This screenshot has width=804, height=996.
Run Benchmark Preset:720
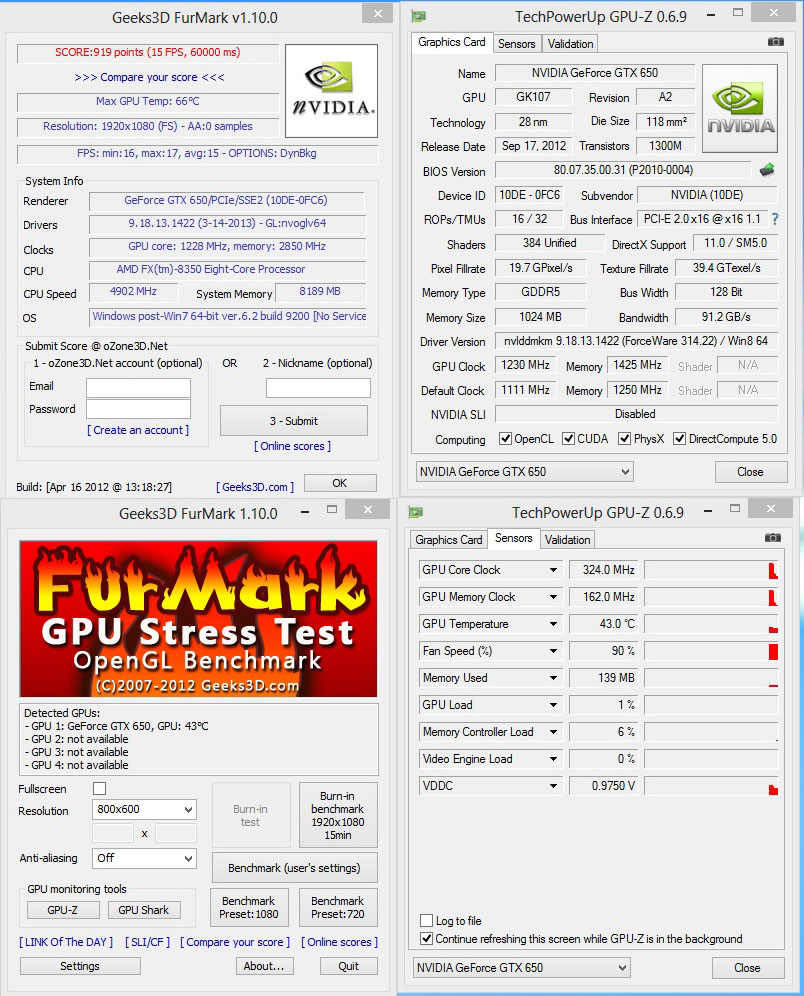(338, 908)
